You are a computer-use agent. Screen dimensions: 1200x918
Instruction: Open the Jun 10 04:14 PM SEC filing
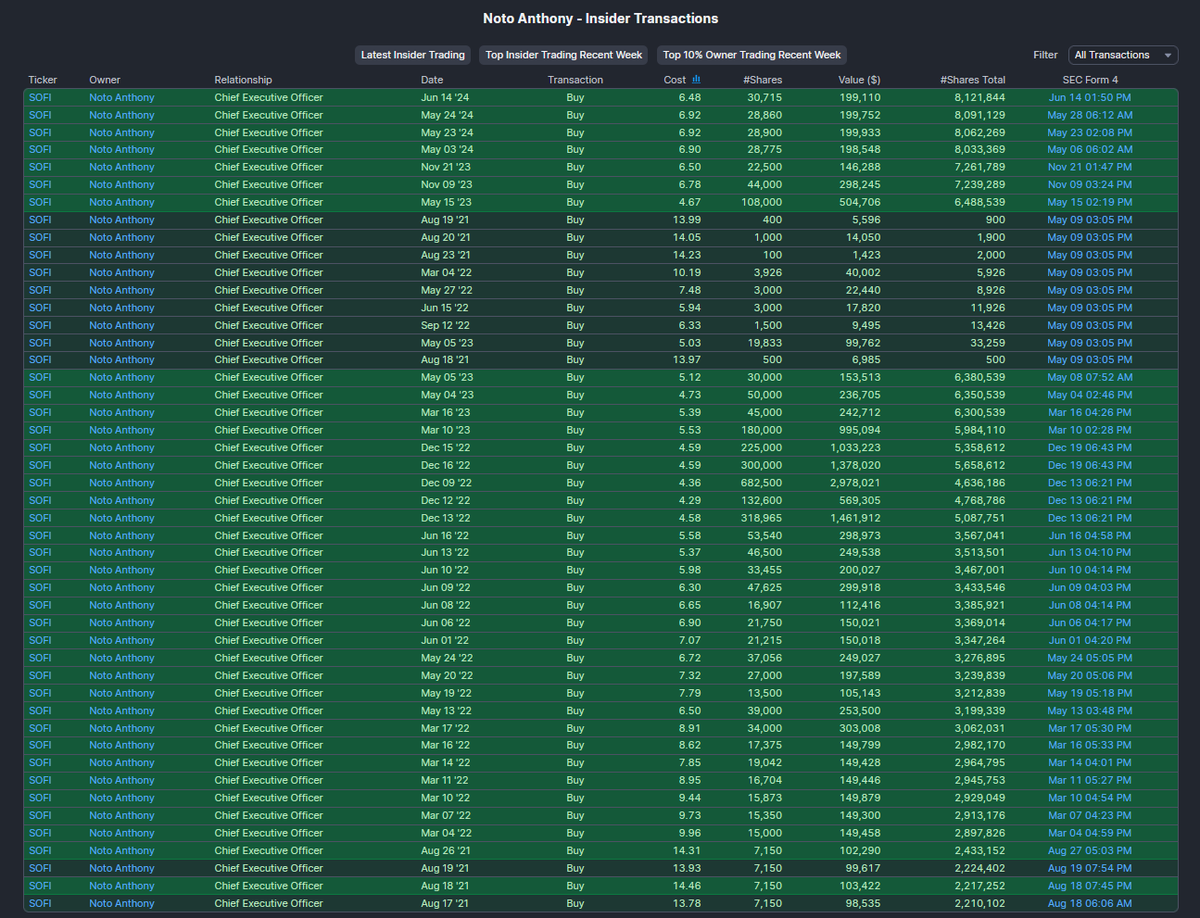[x=1090, y=570]
